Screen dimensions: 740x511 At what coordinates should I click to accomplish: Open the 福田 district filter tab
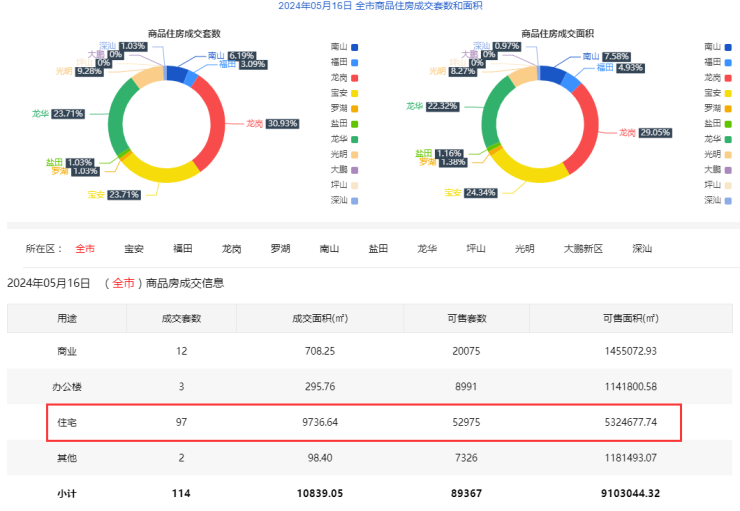coord(183,248)
